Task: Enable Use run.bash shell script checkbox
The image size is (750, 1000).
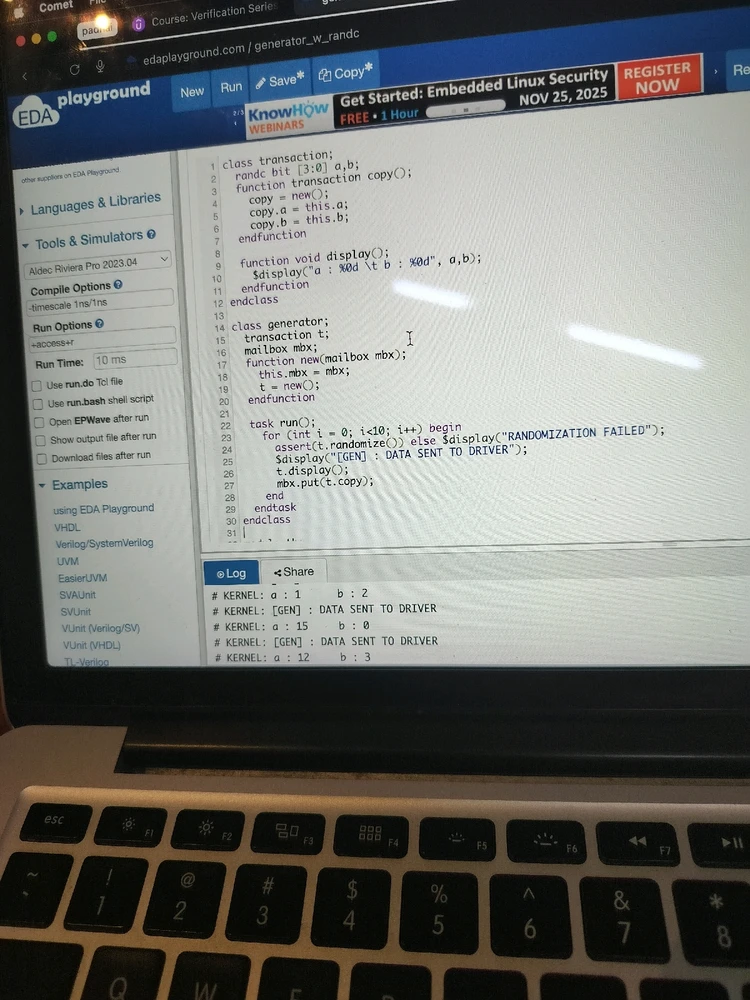Action: (38, 404)
